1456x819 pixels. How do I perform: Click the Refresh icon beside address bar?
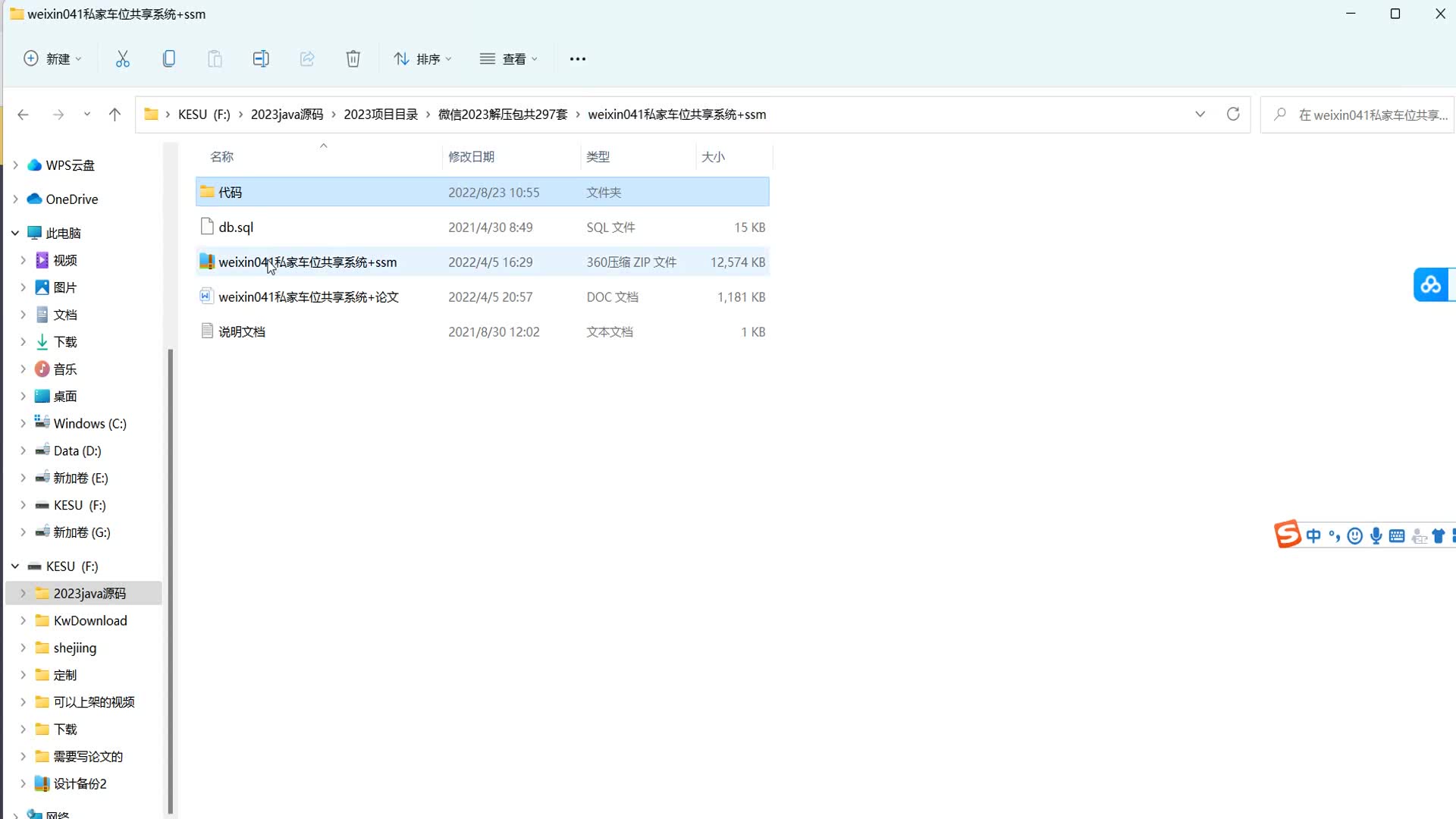pos(1233,115)
